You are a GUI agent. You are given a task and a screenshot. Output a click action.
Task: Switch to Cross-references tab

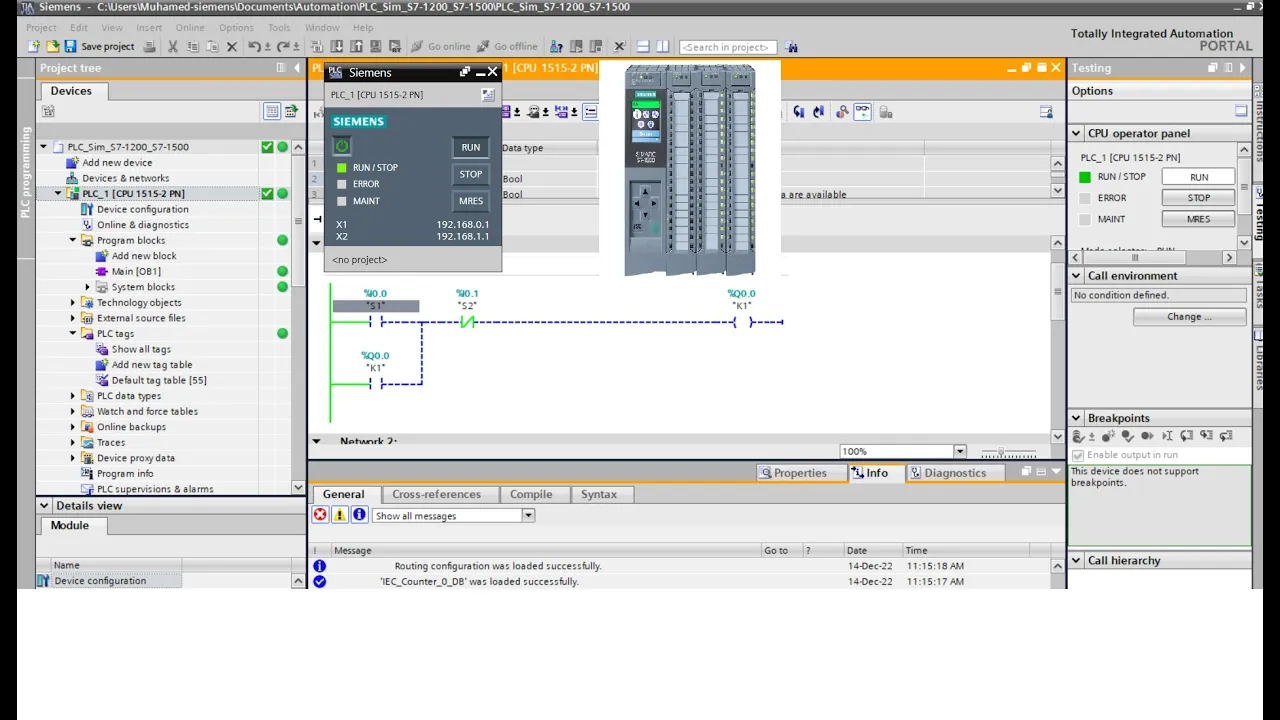point(436,494)
